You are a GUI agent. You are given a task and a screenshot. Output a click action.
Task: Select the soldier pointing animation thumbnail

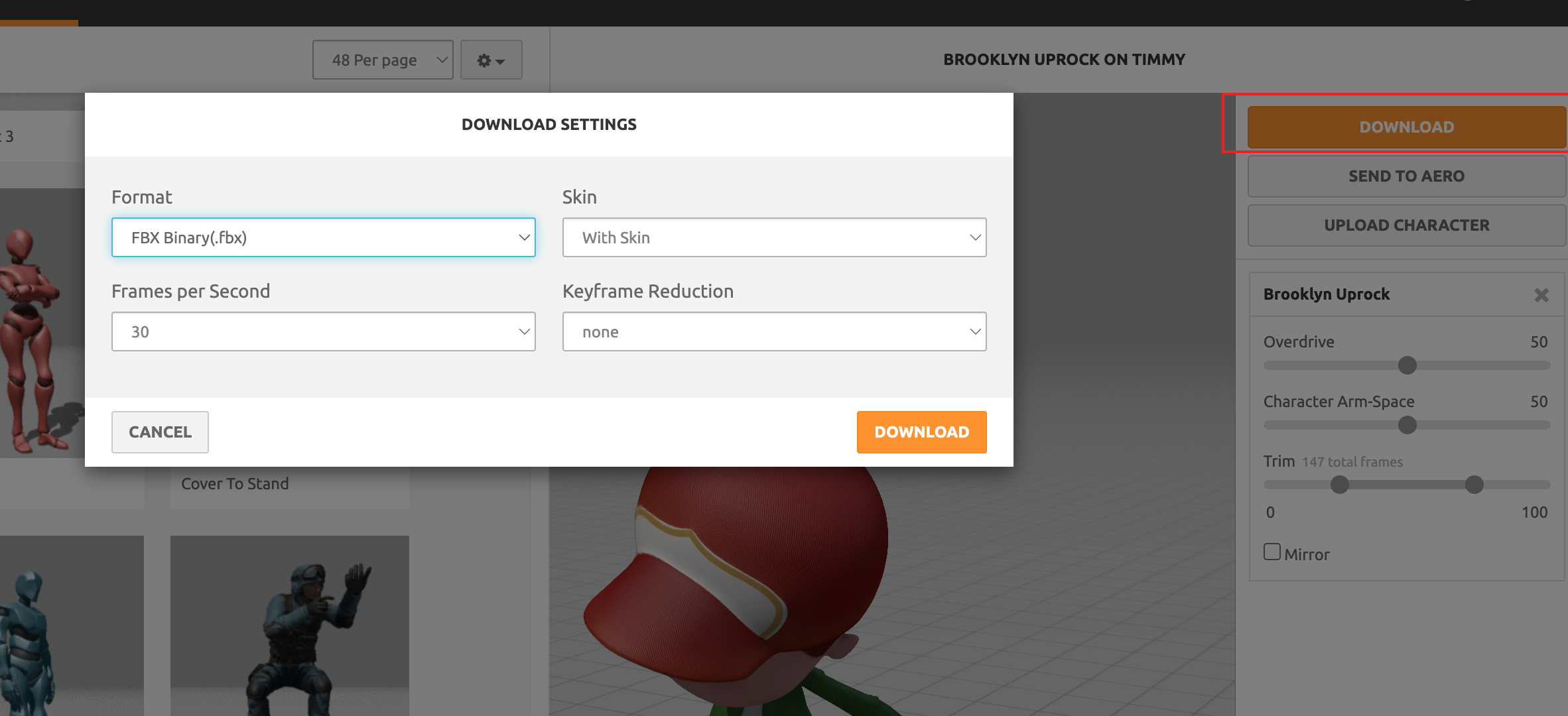pyautogui.click(x=290, y=626)
